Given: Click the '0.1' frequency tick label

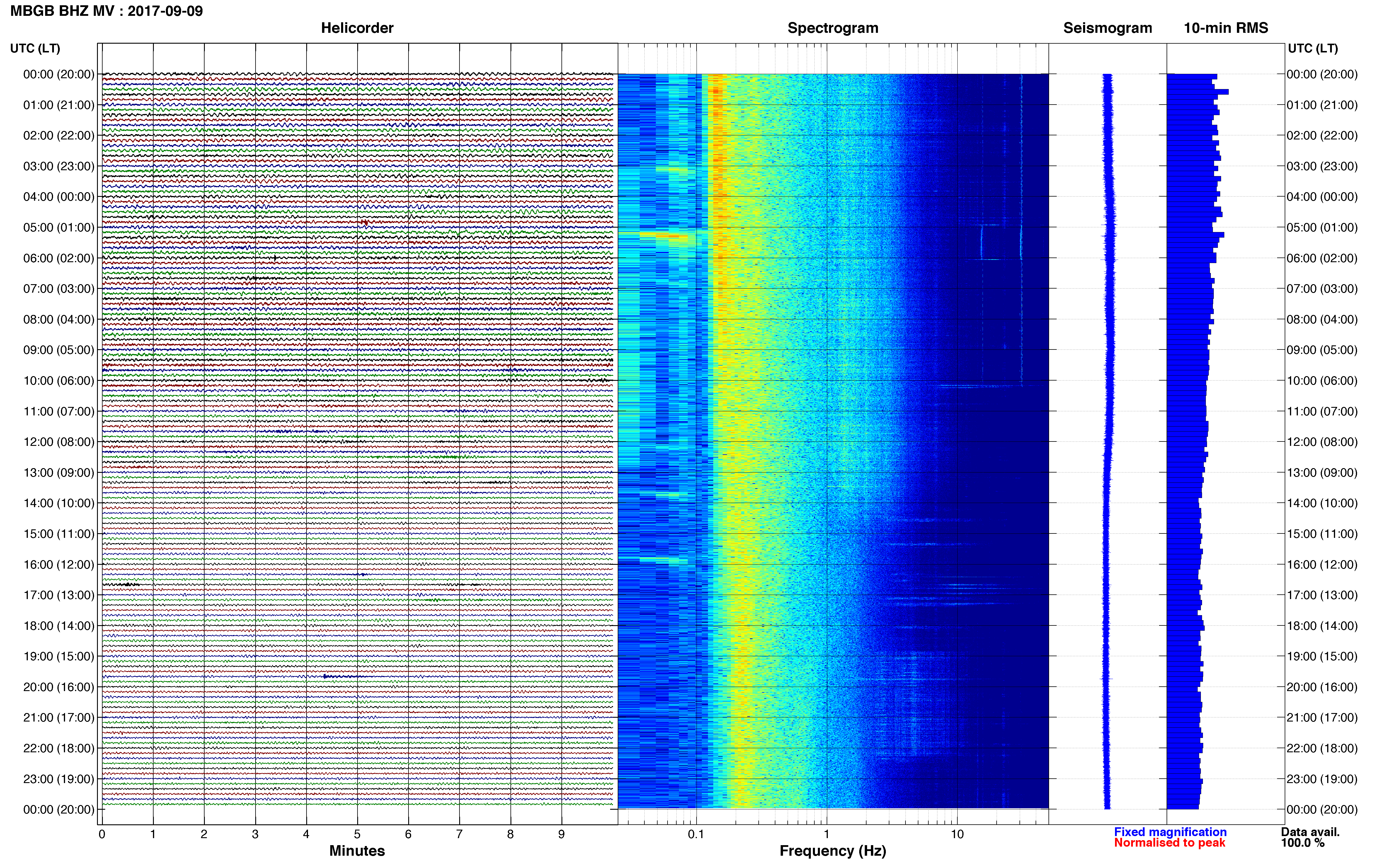Looking at the screenshot, I should [696, 834].
